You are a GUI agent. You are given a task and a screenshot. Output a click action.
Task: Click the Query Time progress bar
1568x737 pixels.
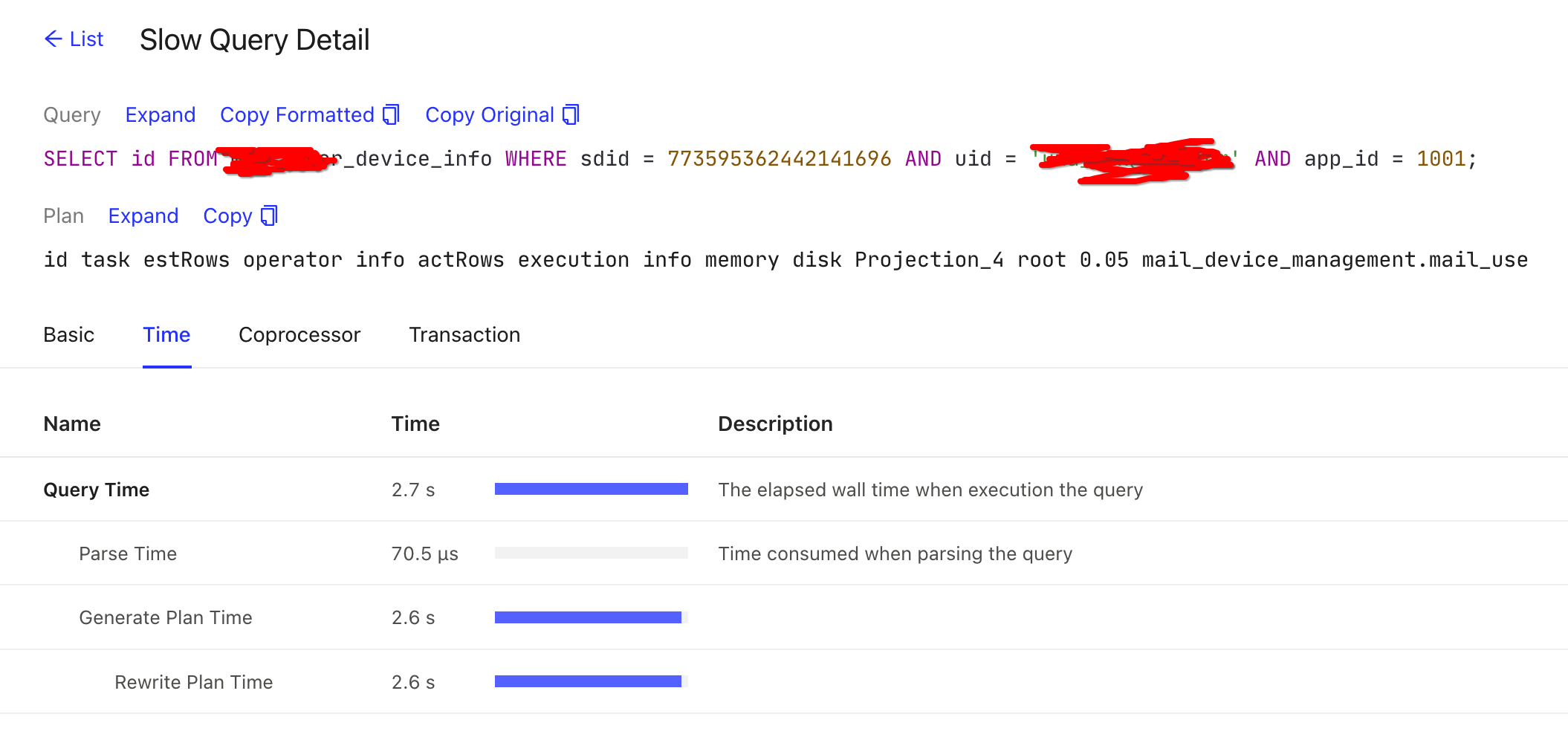(592, 489)
